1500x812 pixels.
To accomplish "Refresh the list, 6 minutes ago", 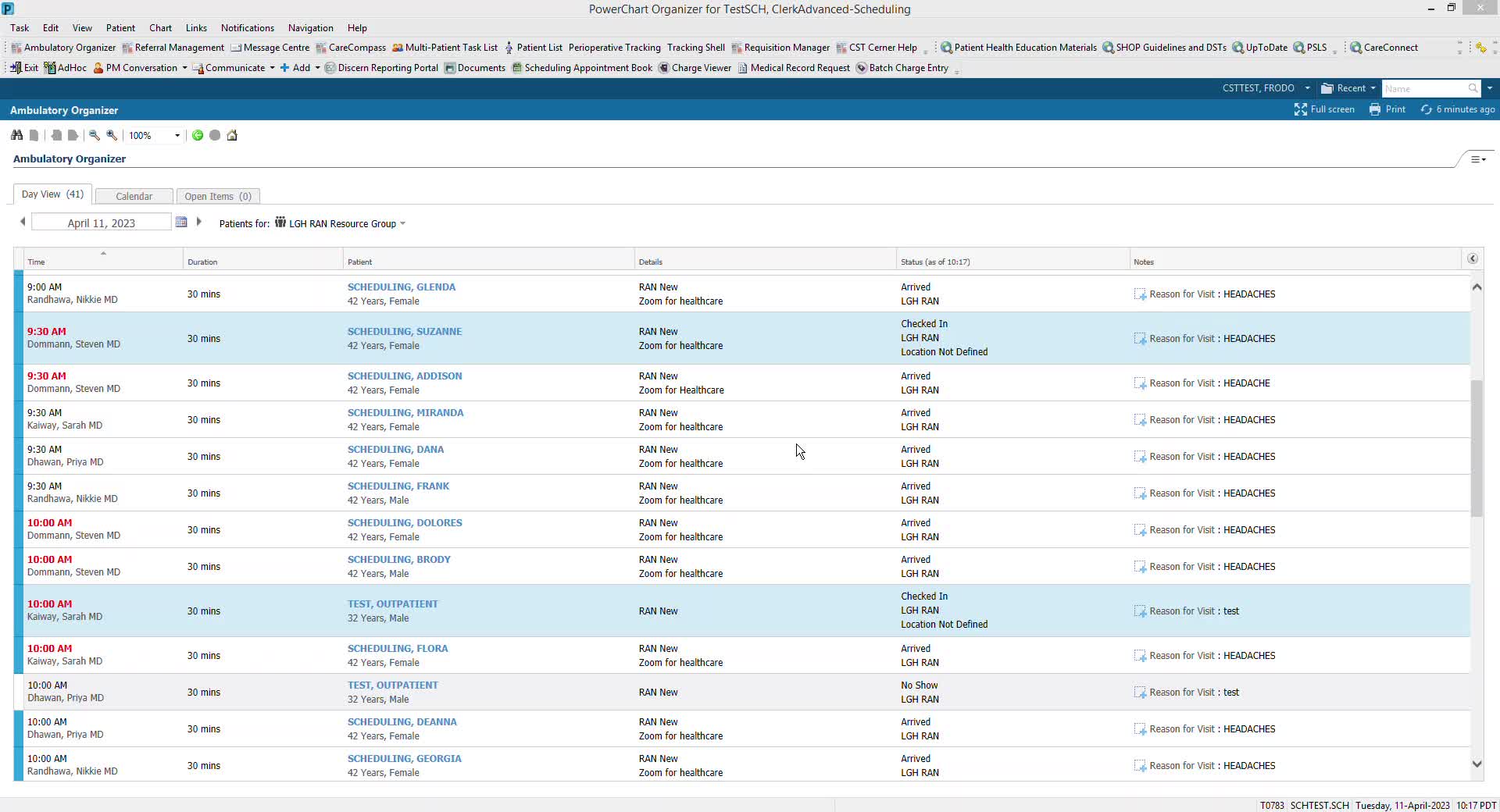I will click(1458, 109).
